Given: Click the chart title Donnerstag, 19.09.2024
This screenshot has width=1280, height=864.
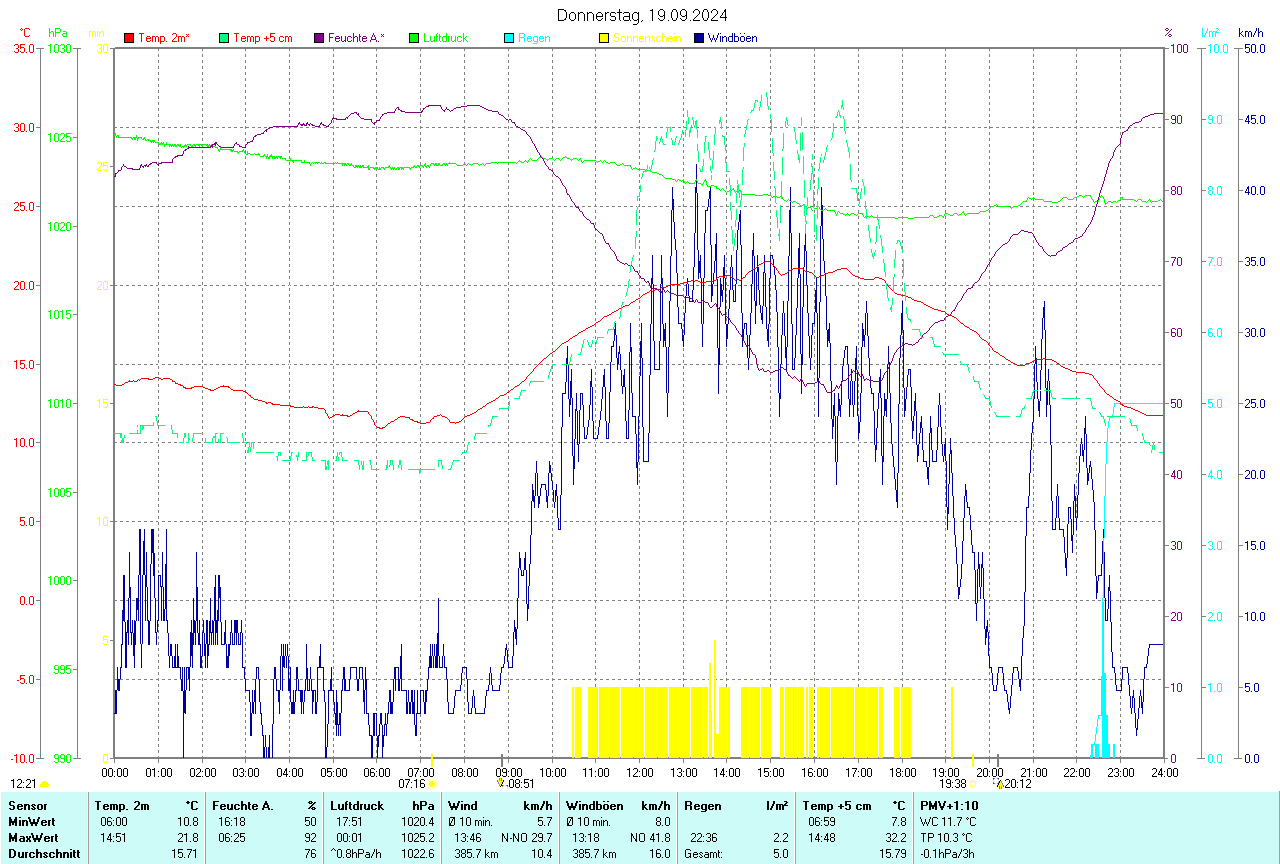Looking at the screenshot, I should click(x=642, y=15).
